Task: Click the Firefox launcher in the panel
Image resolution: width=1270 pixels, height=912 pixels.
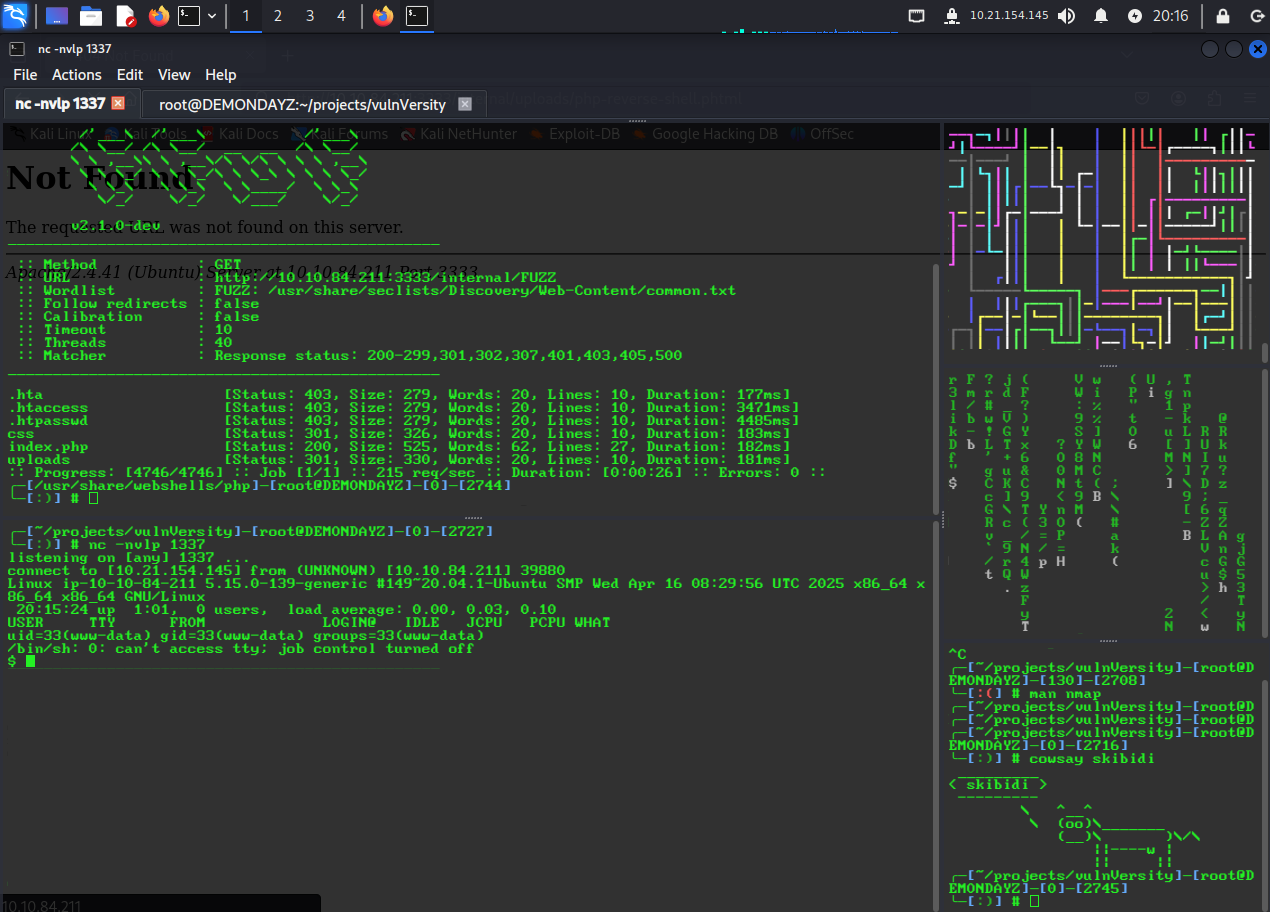Action: point(158,16)
